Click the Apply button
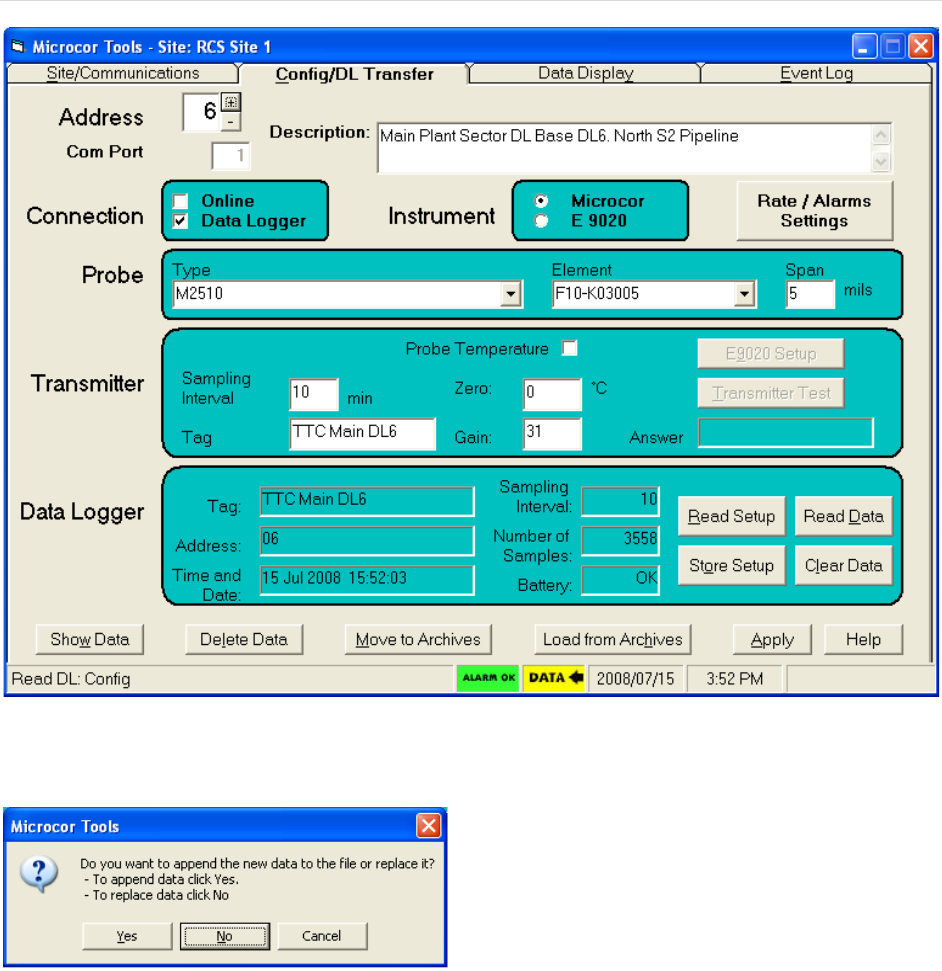Viewport: 942px width, 971px height. tap(772, 639)
